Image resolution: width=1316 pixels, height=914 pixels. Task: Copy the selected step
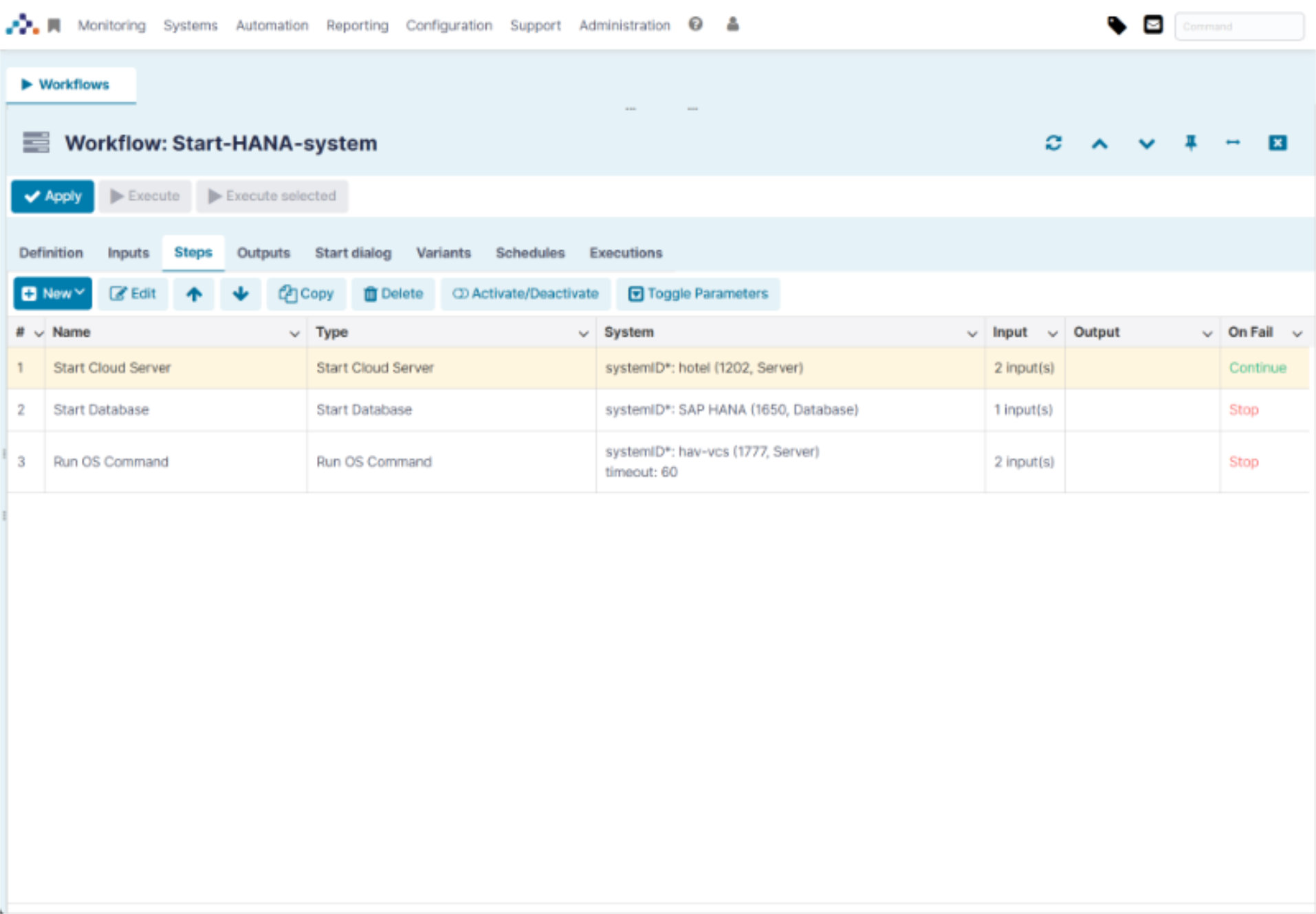point(306,294)
